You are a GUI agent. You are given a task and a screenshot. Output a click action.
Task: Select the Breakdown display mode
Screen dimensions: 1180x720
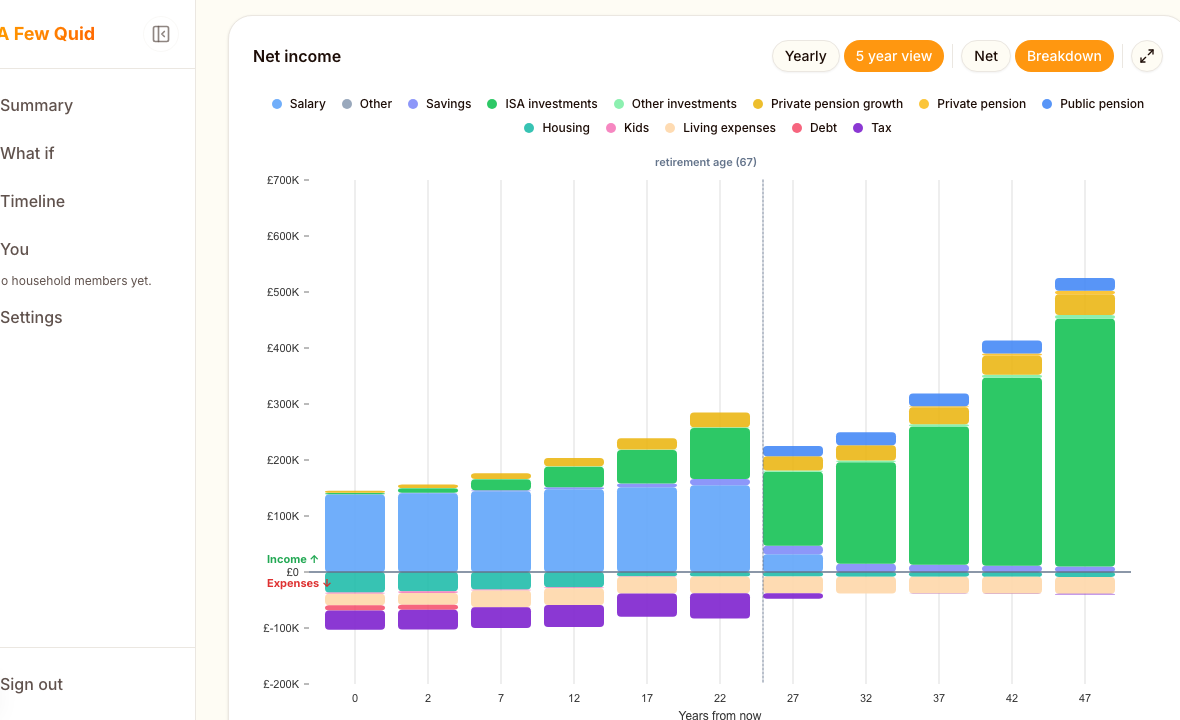pos(1064,56)
